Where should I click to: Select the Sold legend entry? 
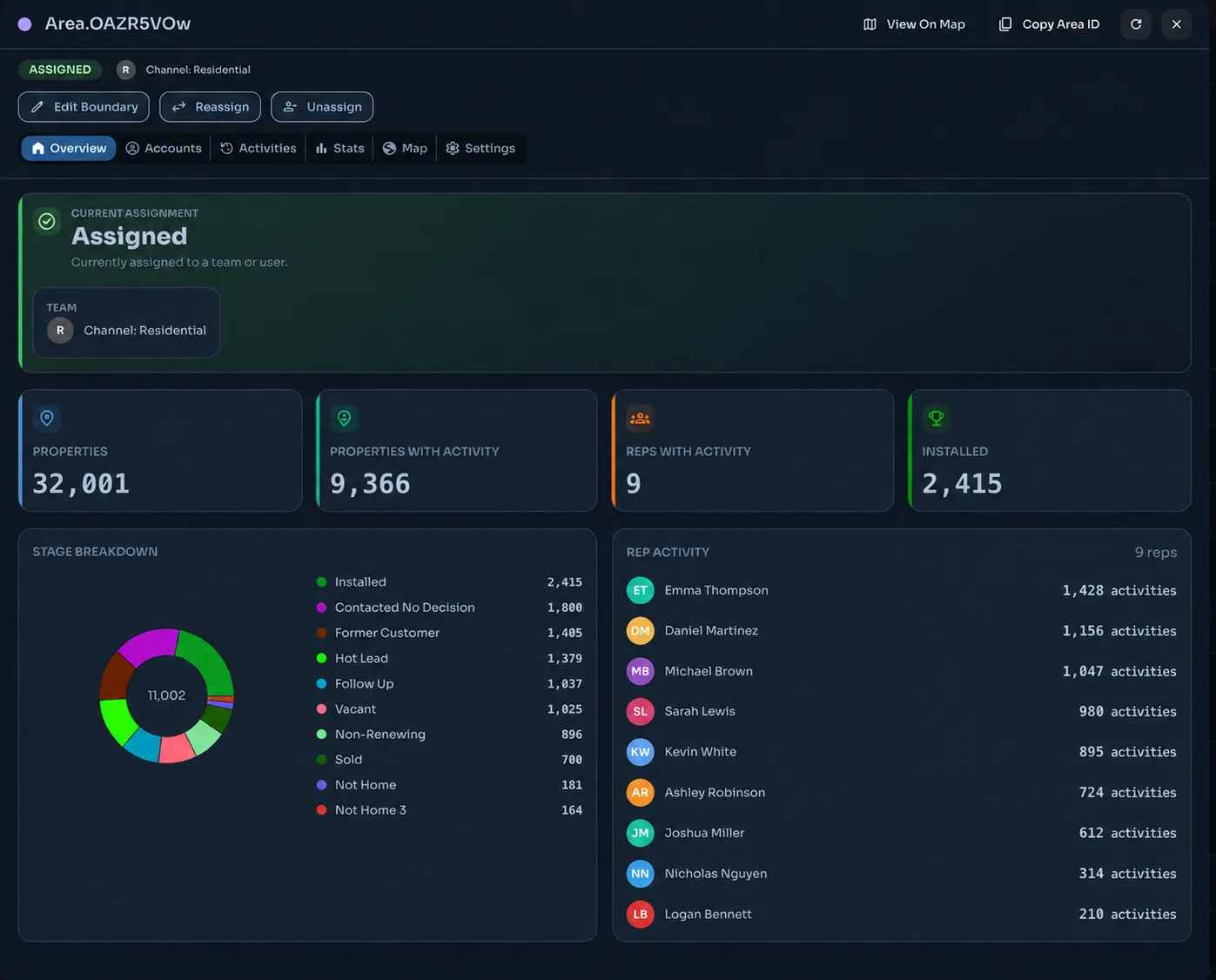[449, 760]
